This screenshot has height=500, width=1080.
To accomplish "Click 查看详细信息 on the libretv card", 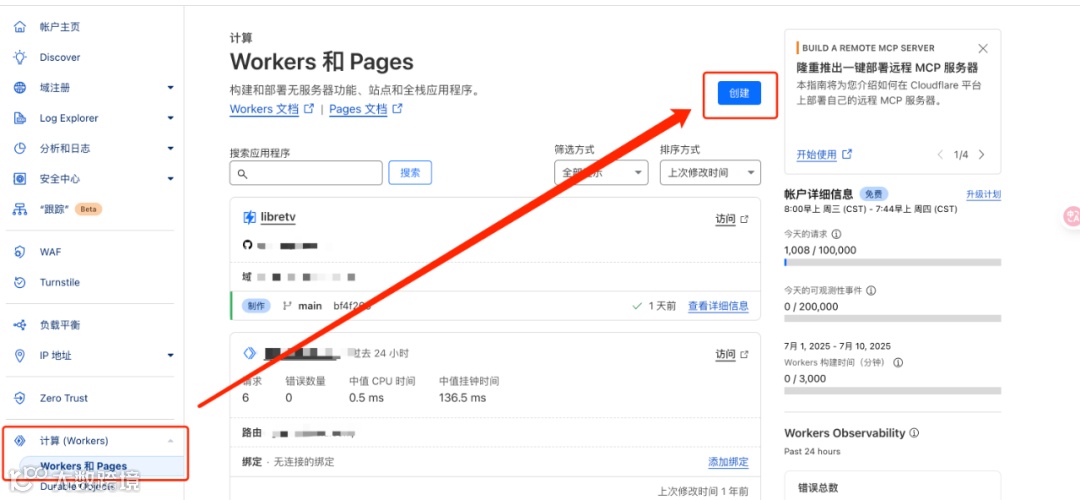I will 718,306.
